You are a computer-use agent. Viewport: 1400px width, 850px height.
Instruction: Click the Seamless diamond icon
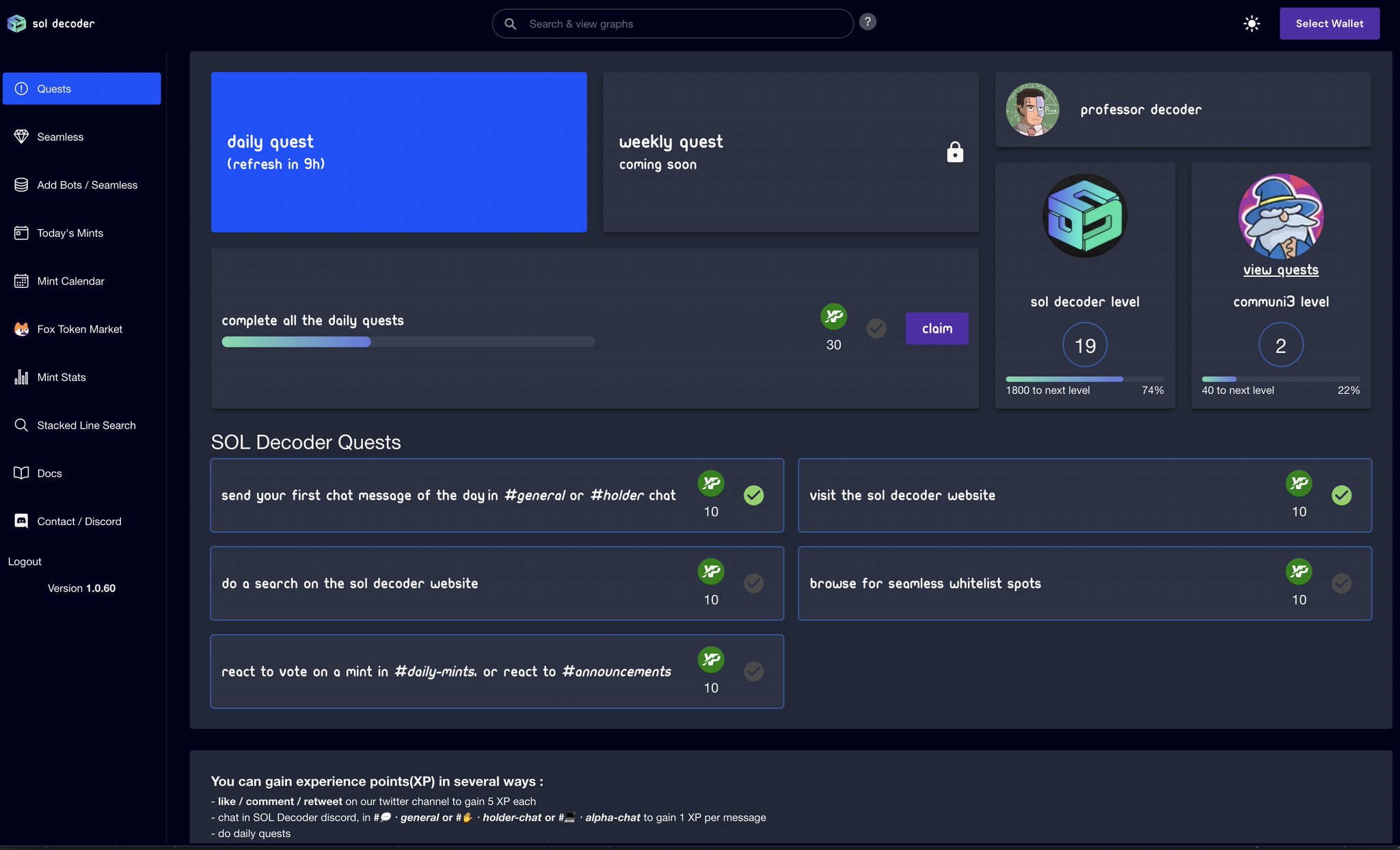[21, 137]
